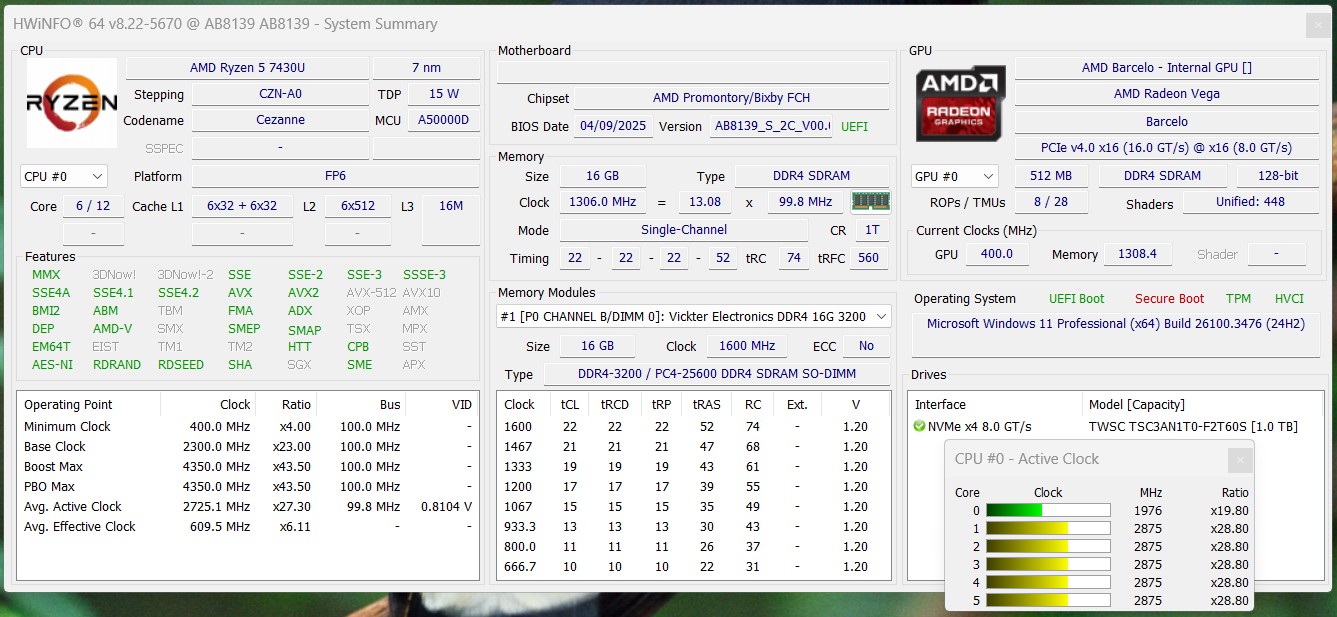Click the module clock 1600 MHz value
Screen dimensions: 1337x617
748,346
